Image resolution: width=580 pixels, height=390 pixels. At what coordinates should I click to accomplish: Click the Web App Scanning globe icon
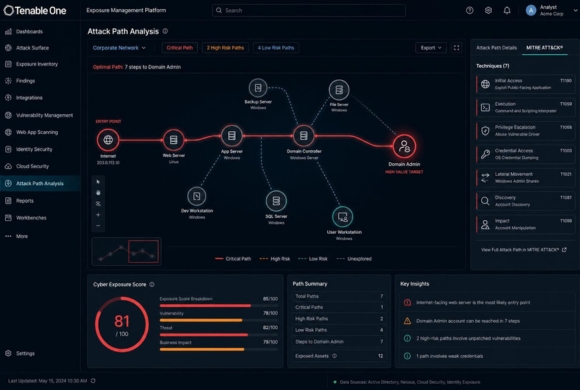click(8, 132)
